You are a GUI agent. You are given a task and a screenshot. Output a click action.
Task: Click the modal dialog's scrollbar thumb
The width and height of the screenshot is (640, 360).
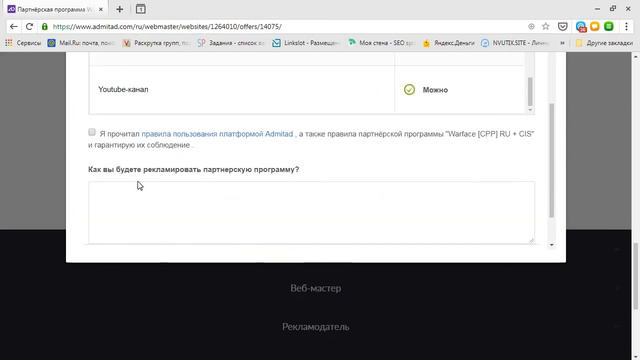[551, 160]
